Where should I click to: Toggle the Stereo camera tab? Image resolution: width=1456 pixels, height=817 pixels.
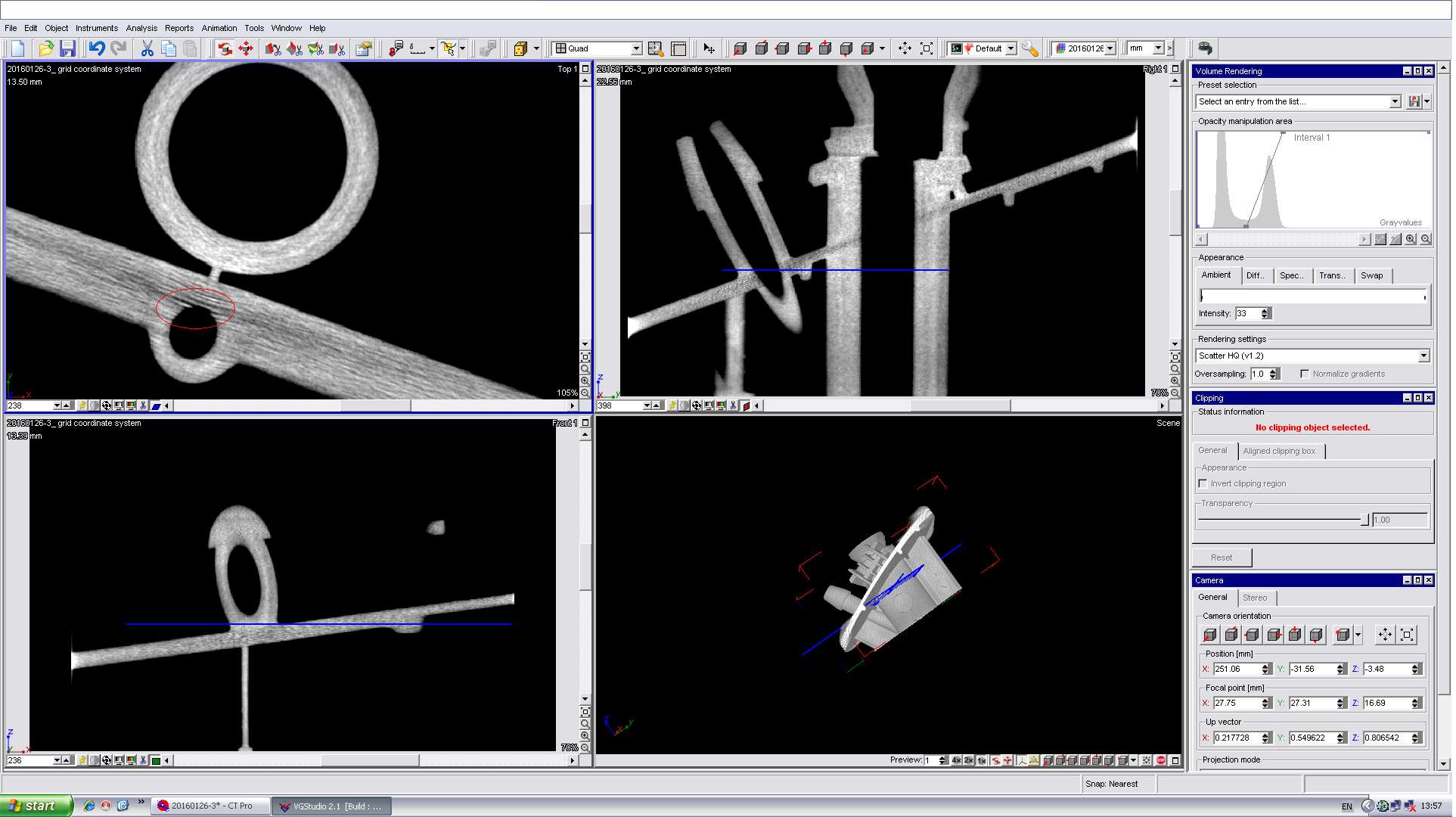coord(1256,597)
